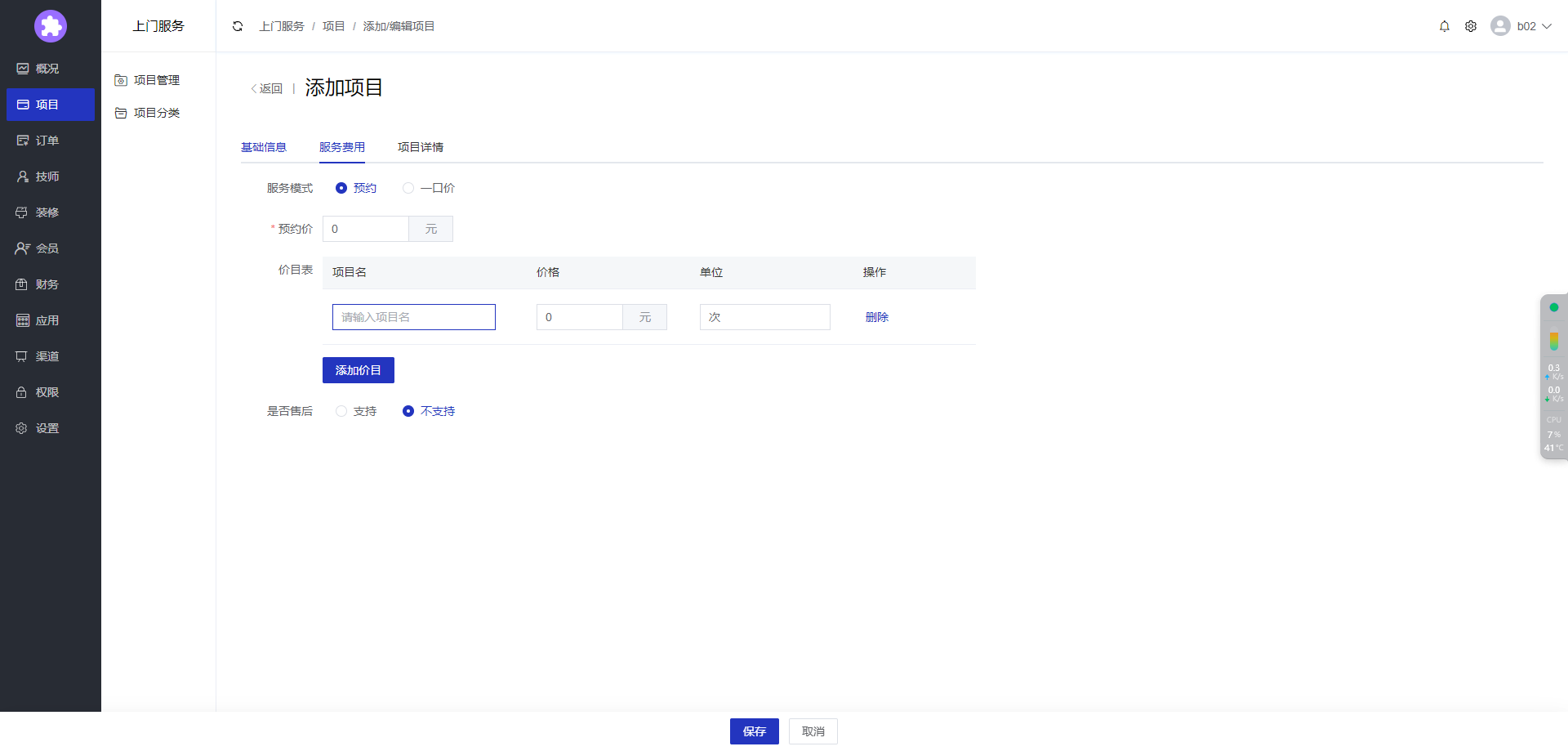Open 会员 members section
The image size is (1568, 751).
[51, 248]
